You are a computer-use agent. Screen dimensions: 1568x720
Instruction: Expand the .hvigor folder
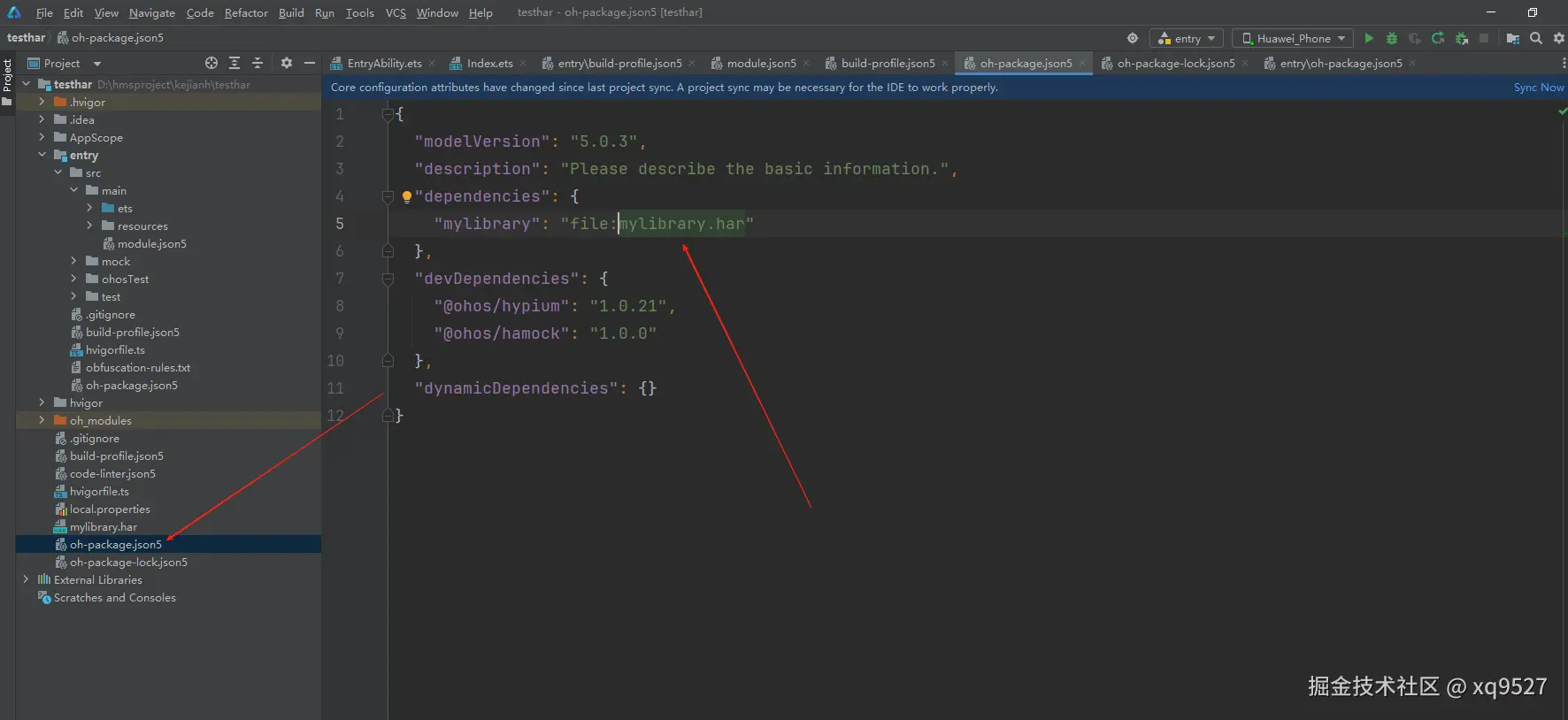(42, 102)
